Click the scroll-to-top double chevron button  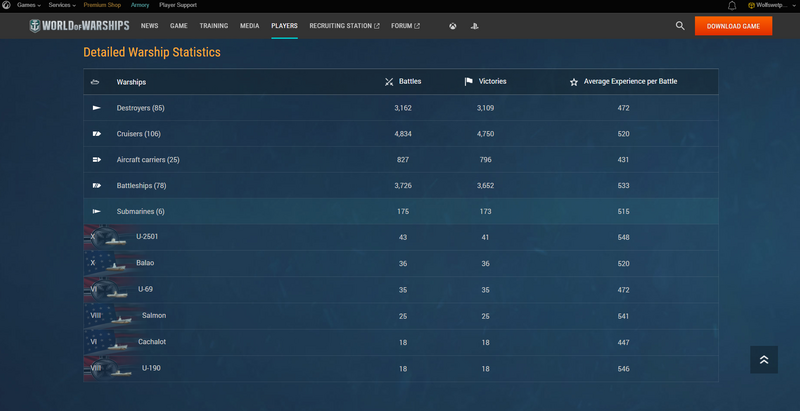[x=763, y=360]
